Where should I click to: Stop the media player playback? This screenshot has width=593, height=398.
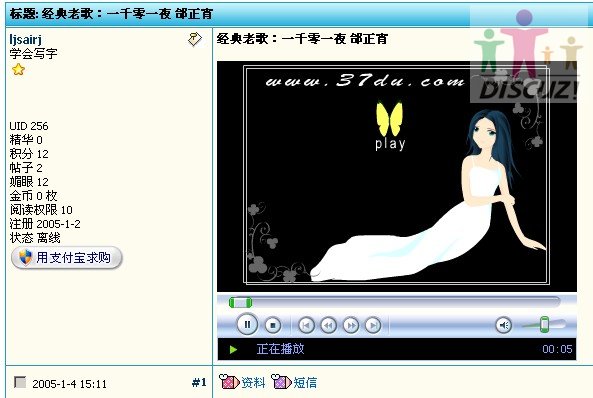click(x=273, y=325)
